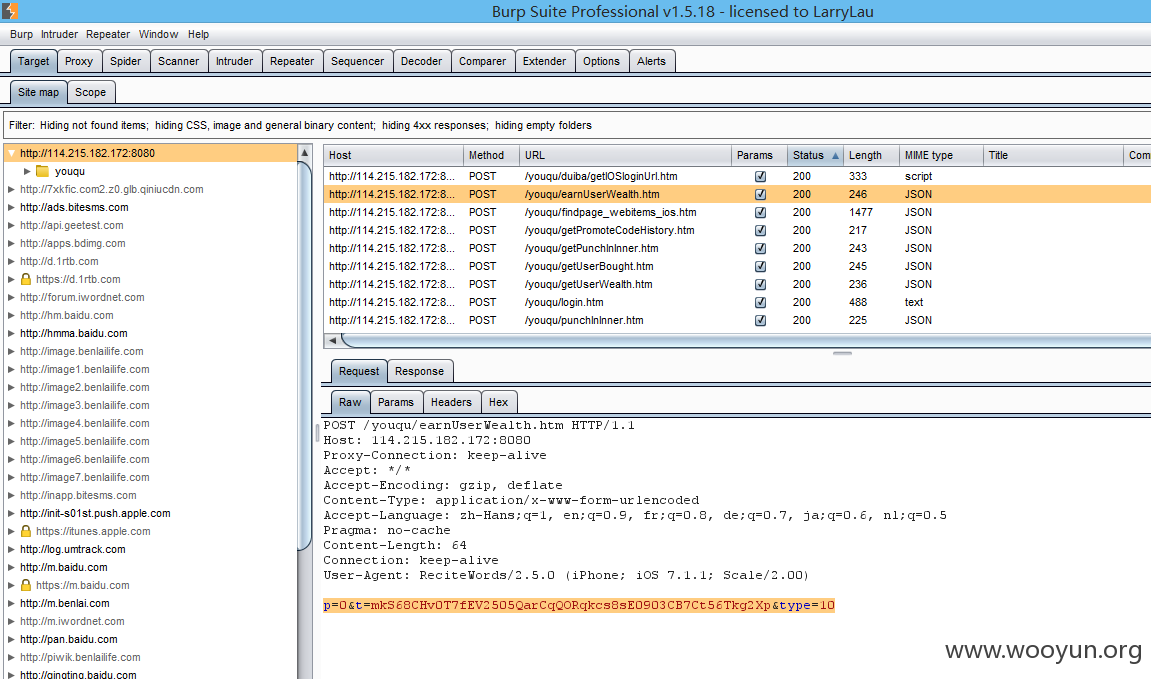1151x679 pixels.
Task: Click the site map tree scrollbar up arrow
Action: [x=305, y=152]
